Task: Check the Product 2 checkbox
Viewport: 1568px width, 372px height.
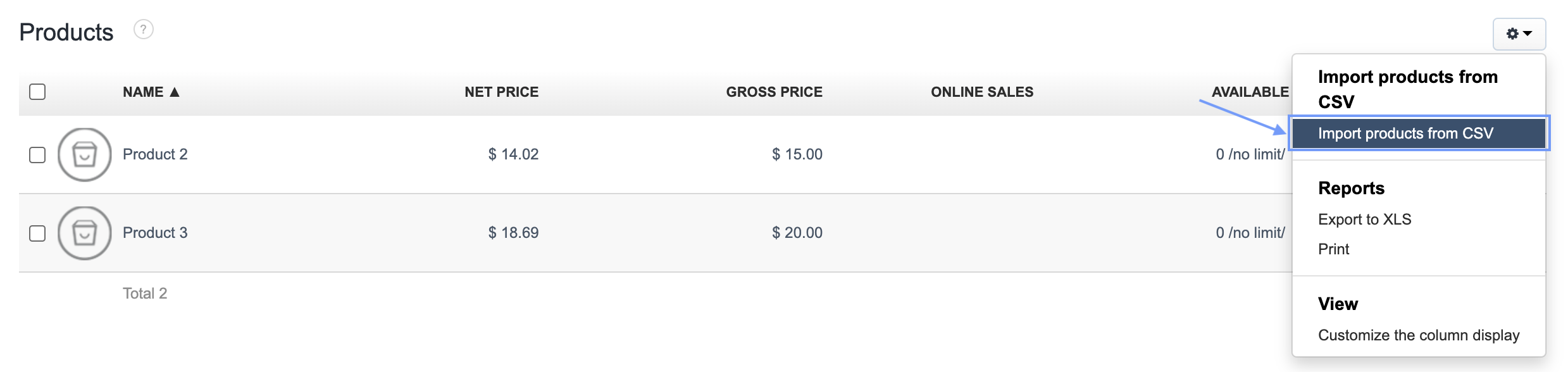Action: (x=37, y=155)
